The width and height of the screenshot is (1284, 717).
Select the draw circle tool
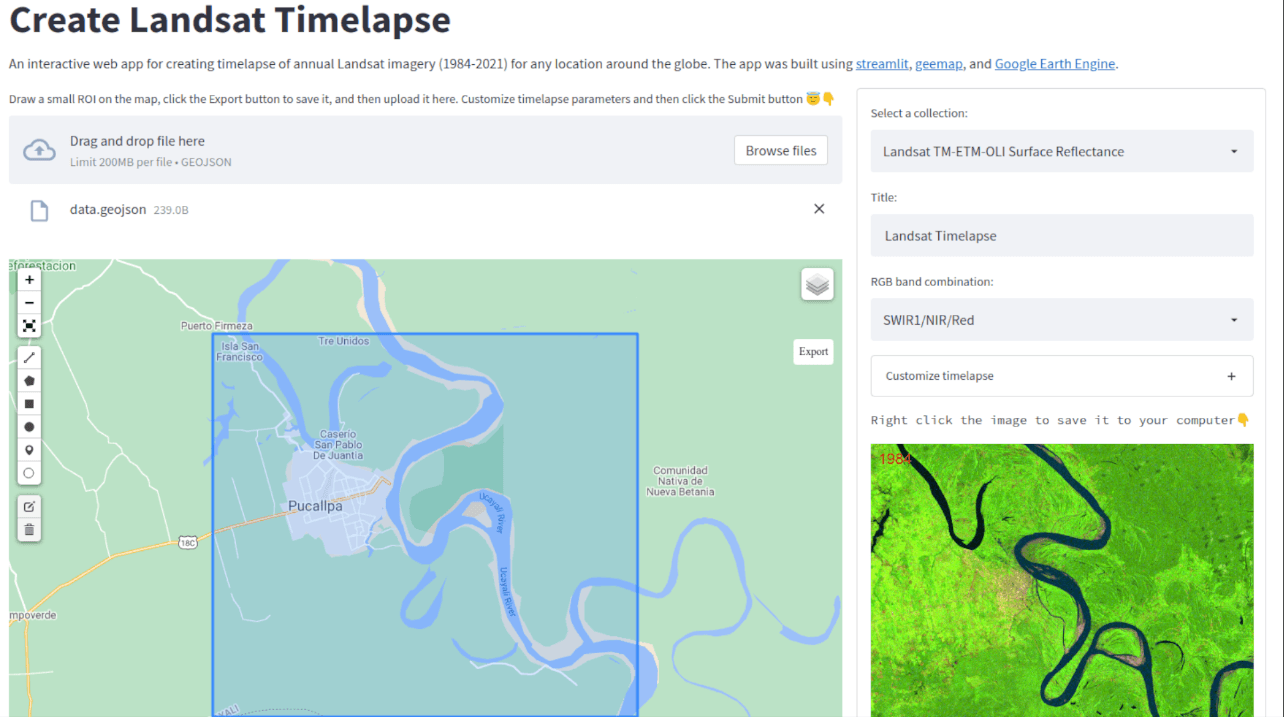click(29, 426)
